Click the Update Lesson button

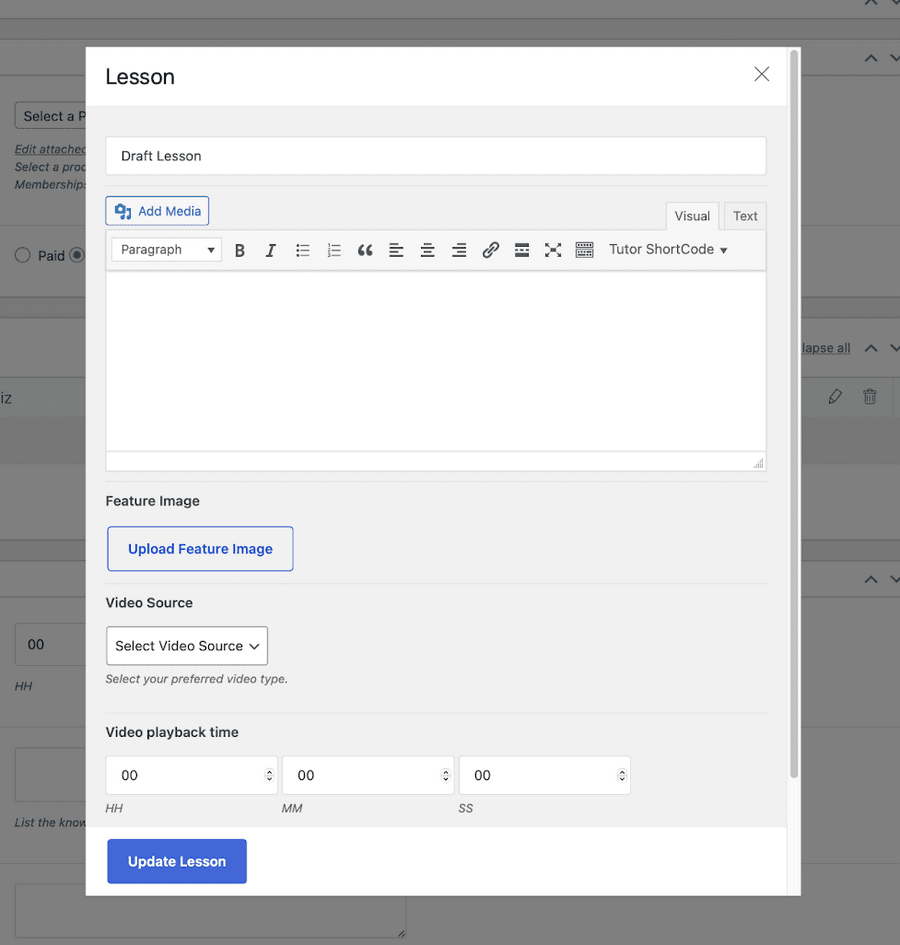click(177, 861)
